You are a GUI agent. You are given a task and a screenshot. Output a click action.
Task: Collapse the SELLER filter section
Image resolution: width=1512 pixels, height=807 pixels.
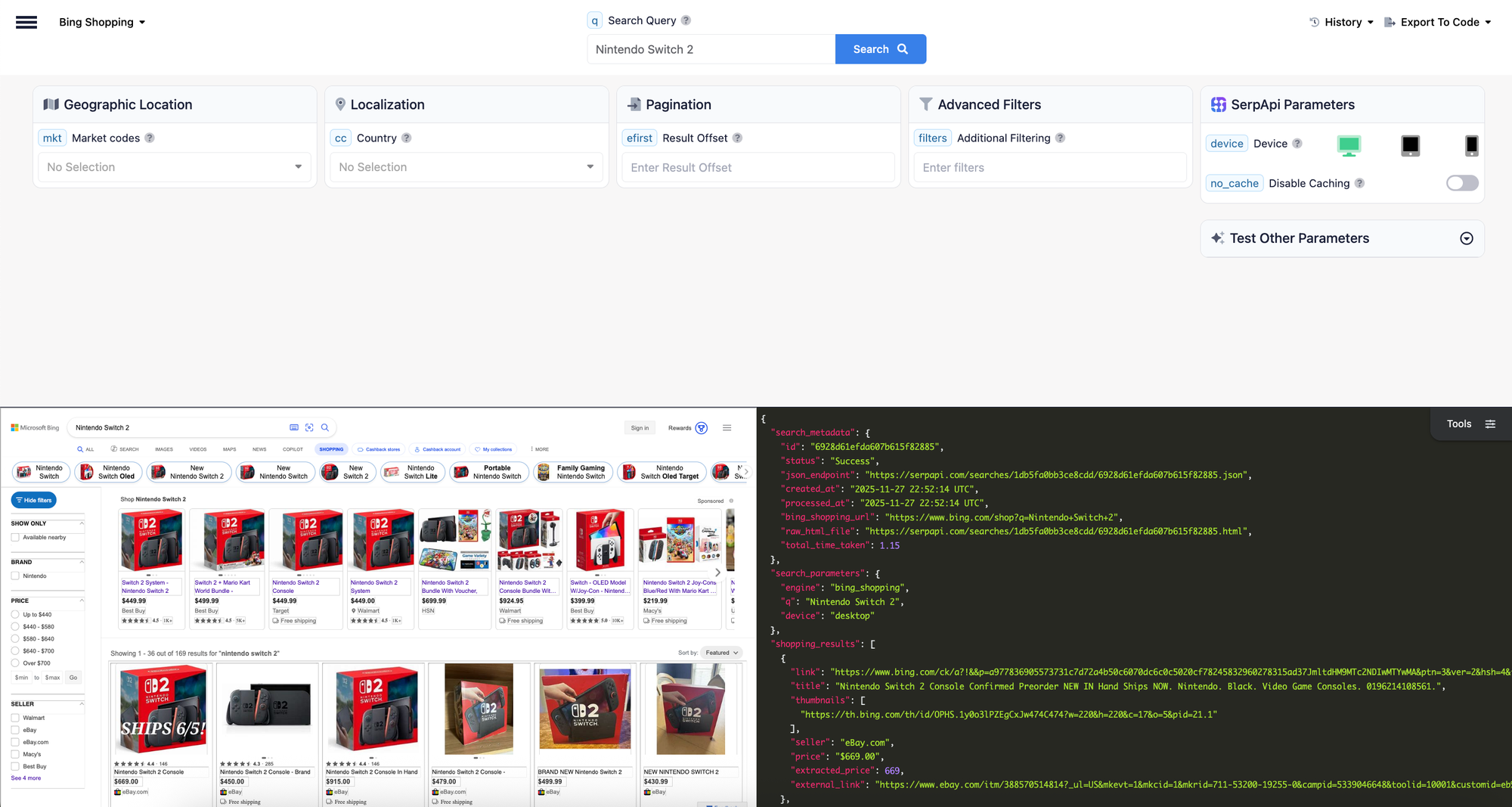point(82,704)
